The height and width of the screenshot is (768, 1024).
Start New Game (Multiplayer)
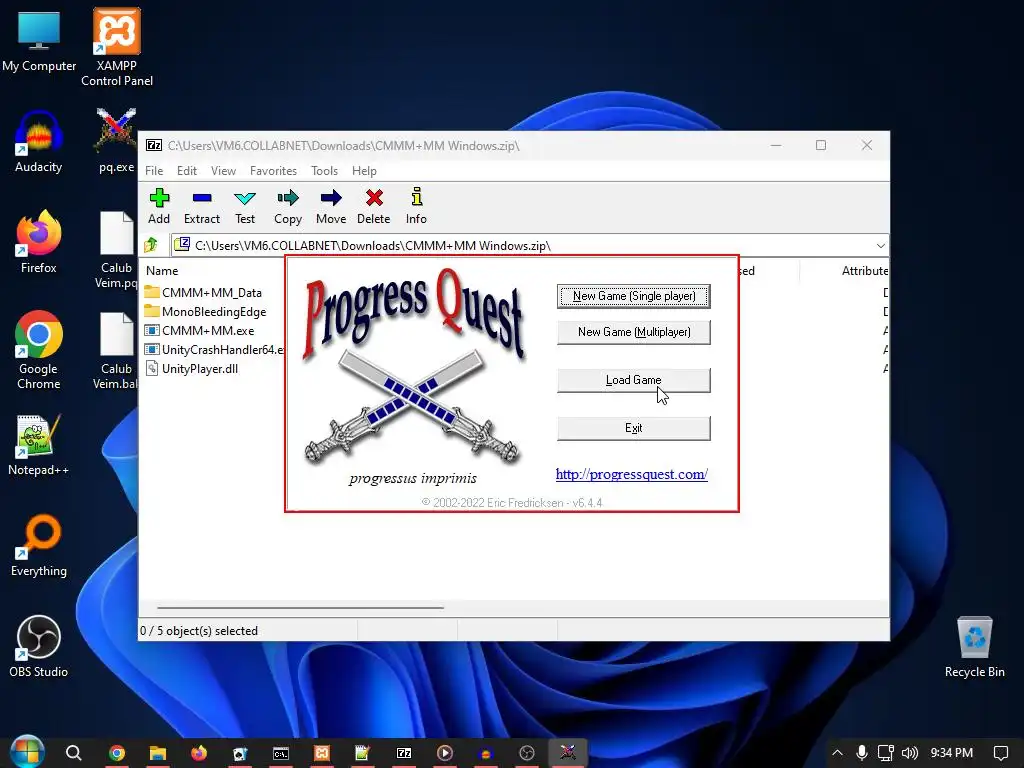tap(633, 332)
